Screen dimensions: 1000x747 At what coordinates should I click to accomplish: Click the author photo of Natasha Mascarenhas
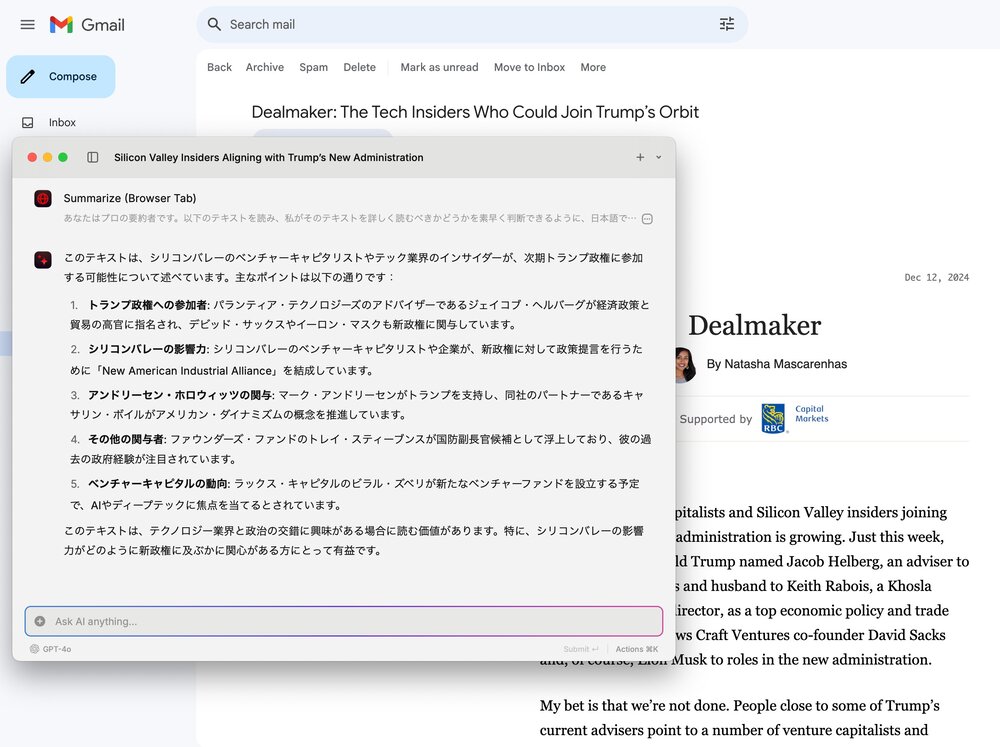coord(685,365)
